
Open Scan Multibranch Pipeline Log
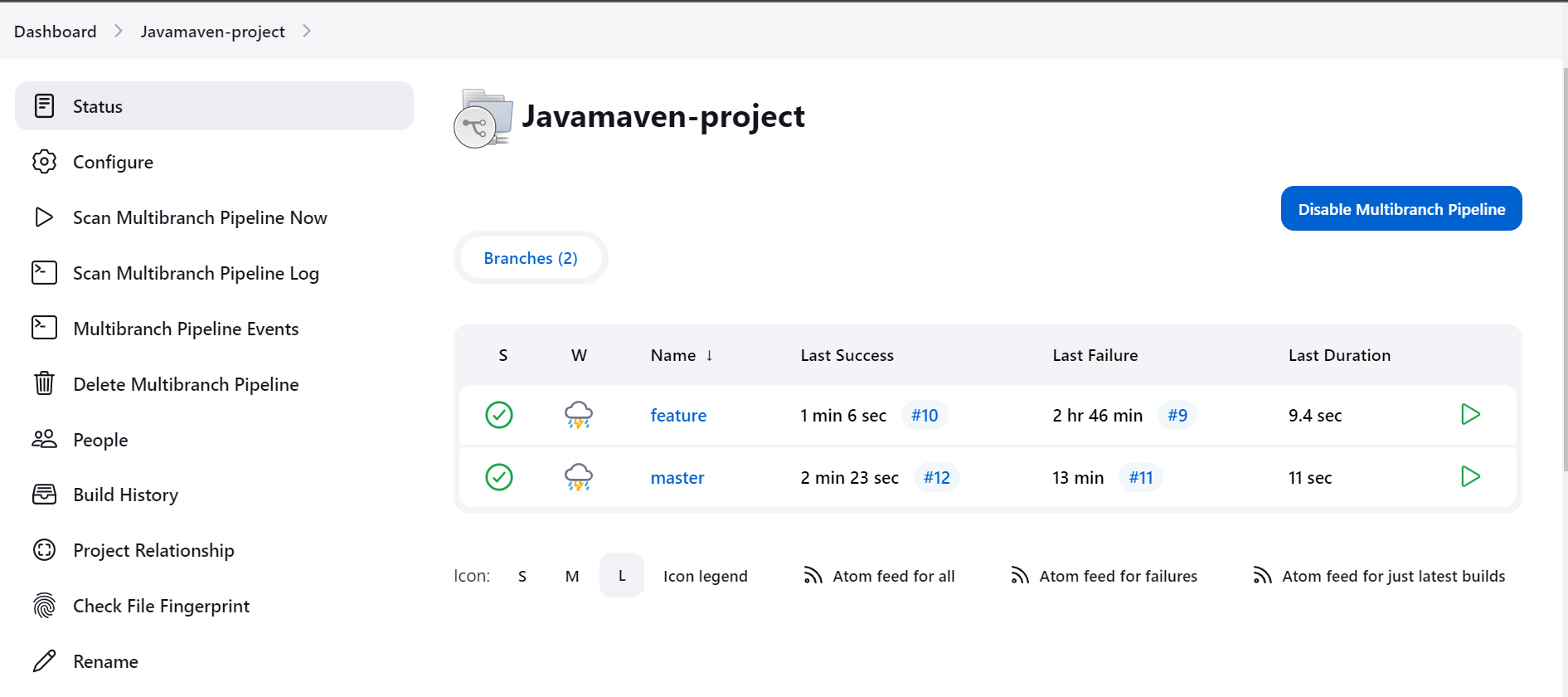tap(214, 272)
